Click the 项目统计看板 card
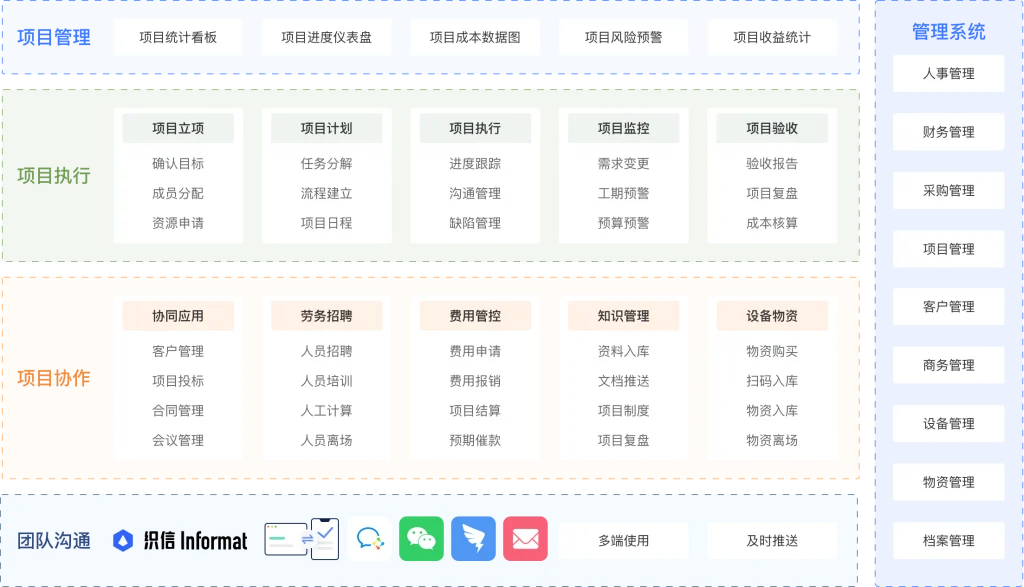The image size is (1024, 587). pyautogui.click(x=178, y=36)
